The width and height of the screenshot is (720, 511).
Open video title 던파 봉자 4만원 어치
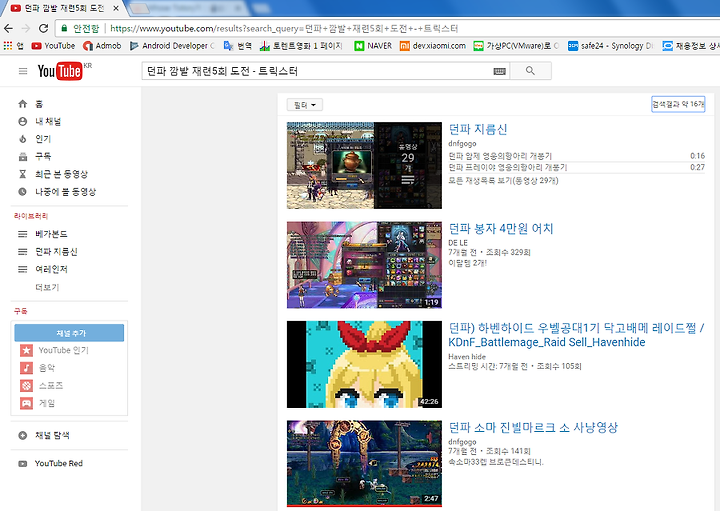[x=501, y=228]
